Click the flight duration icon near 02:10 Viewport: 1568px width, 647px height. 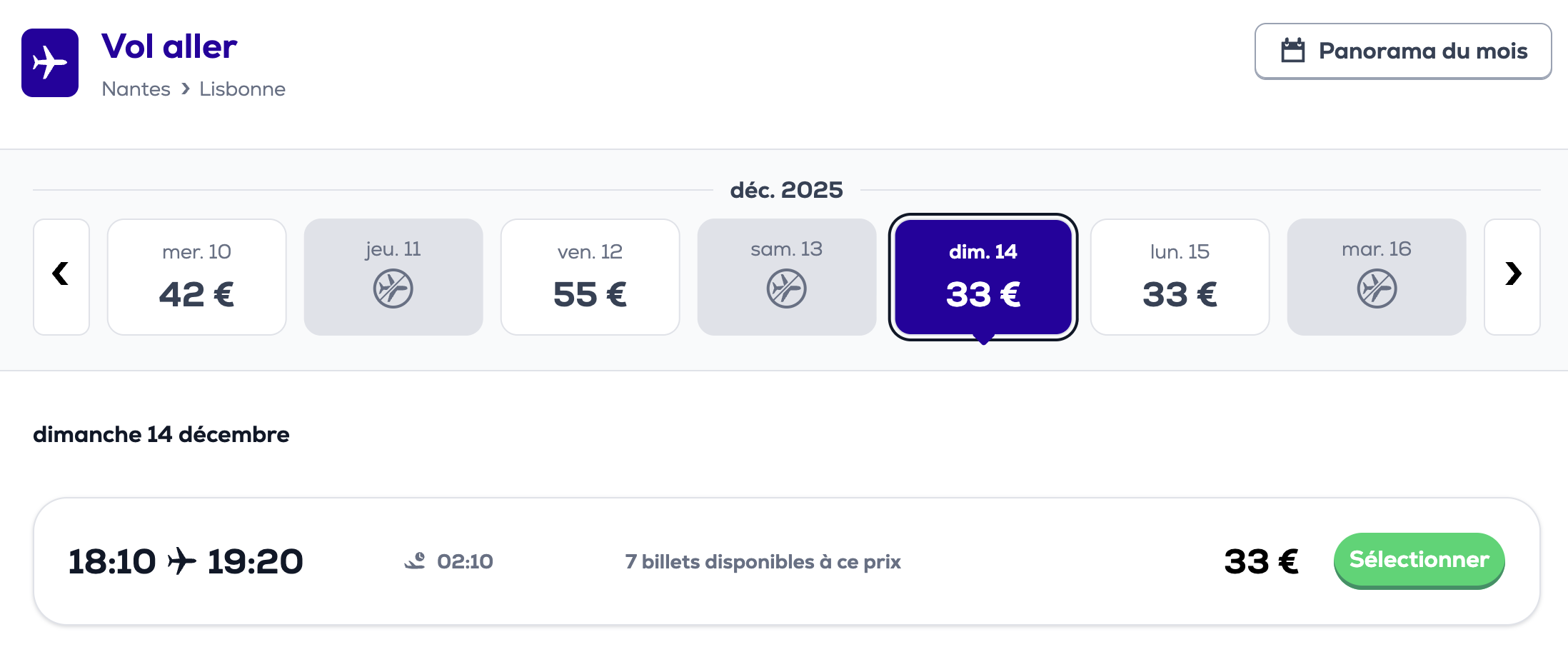[415, 561]
